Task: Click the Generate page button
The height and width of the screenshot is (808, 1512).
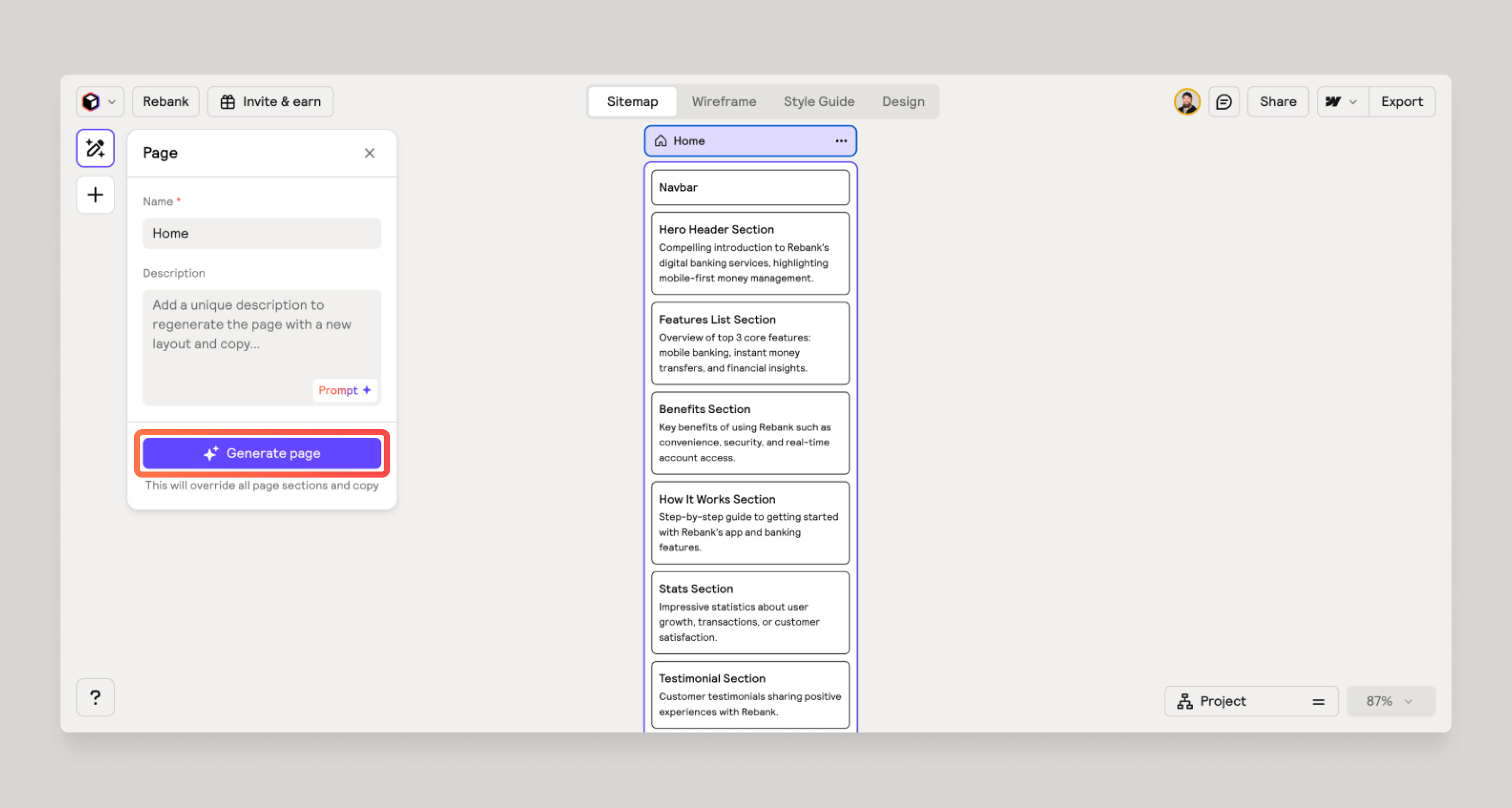Action: (x=262, y=453)
